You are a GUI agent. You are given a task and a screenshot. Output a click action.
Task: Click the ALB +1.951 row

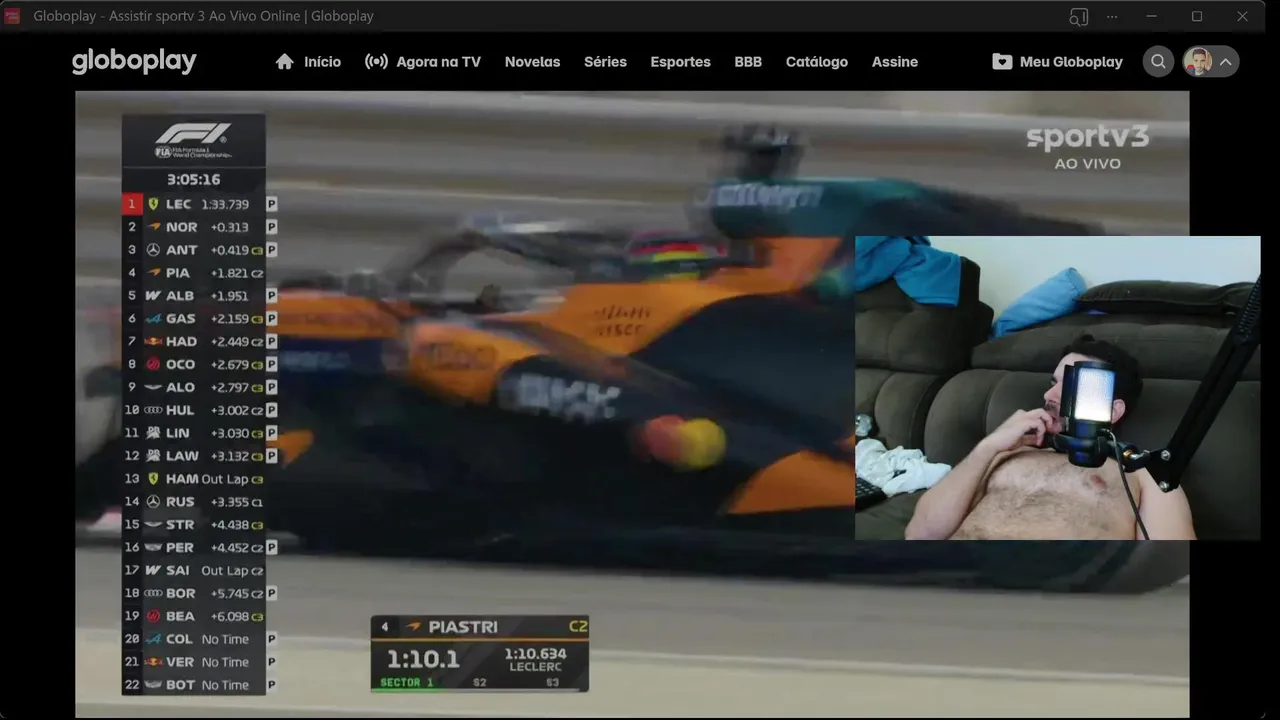[199, 296]
